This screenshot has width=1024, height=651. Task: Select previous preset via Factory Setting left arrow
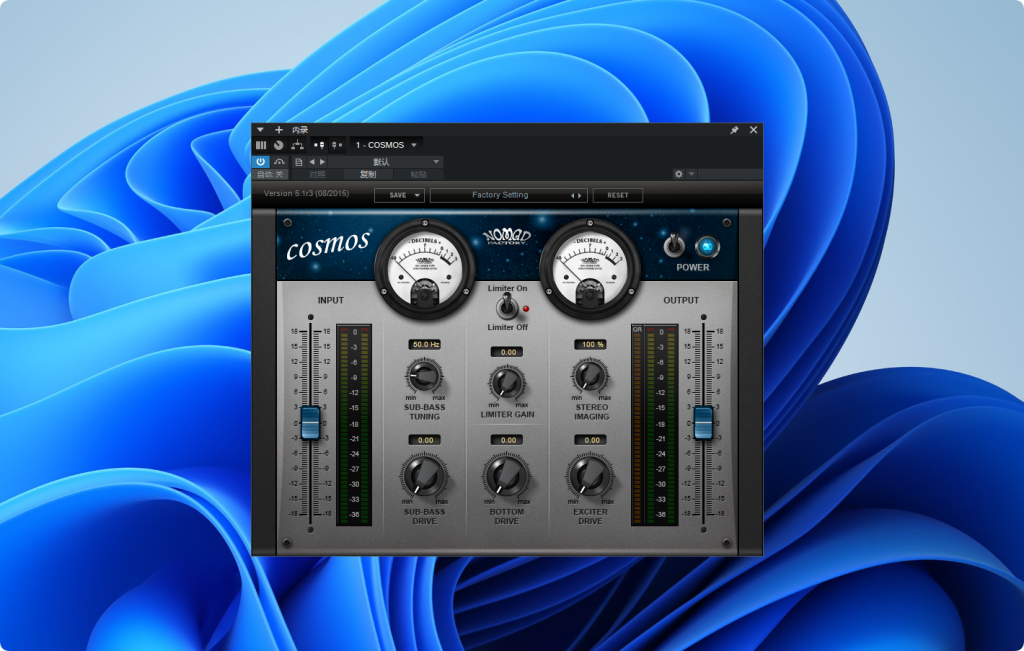pyautogui.click(x=573, y=195)
